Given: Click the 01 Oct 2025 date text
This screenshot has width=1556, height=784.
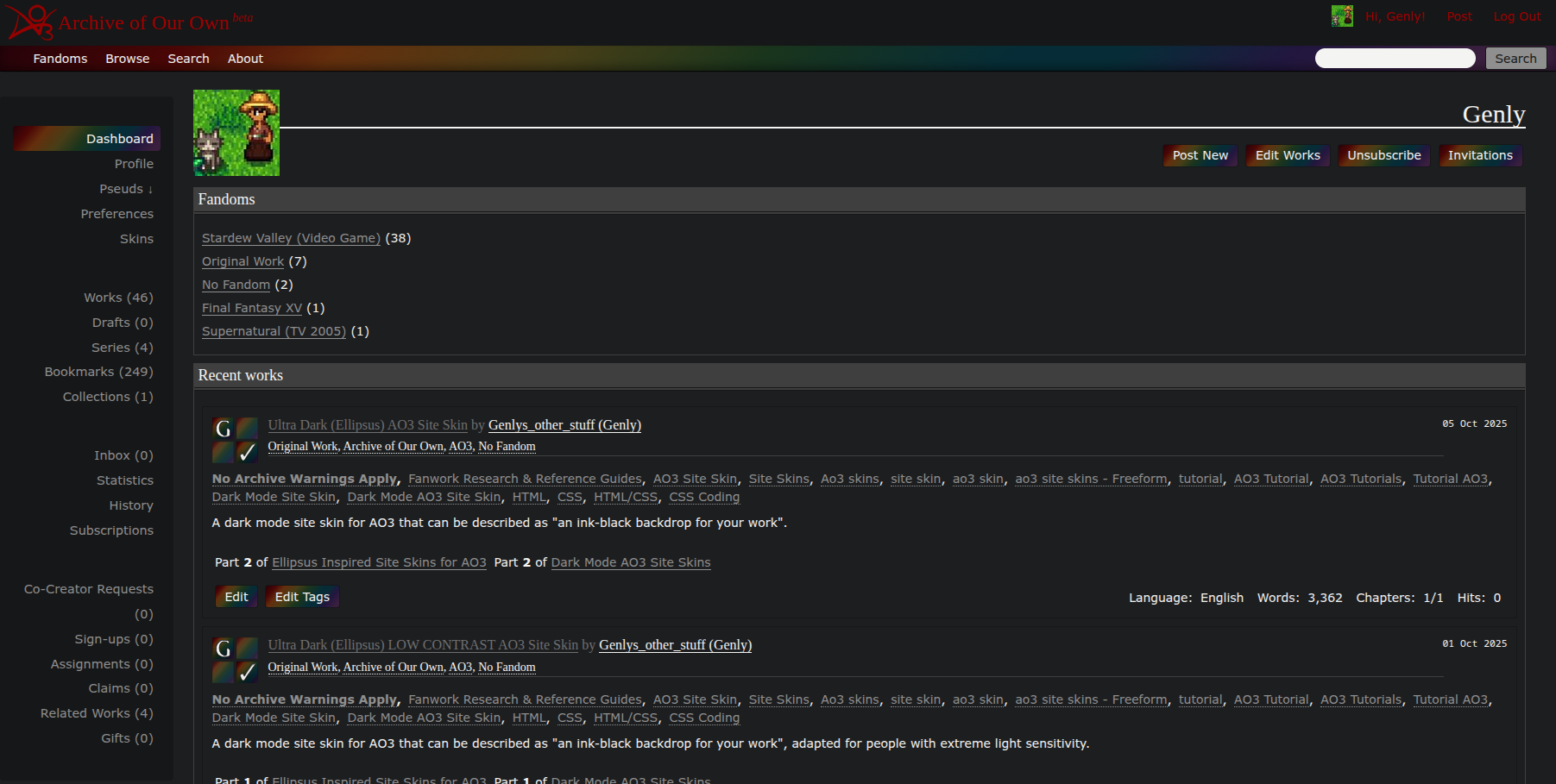Looking at the screenshot, I should 1475,643.
